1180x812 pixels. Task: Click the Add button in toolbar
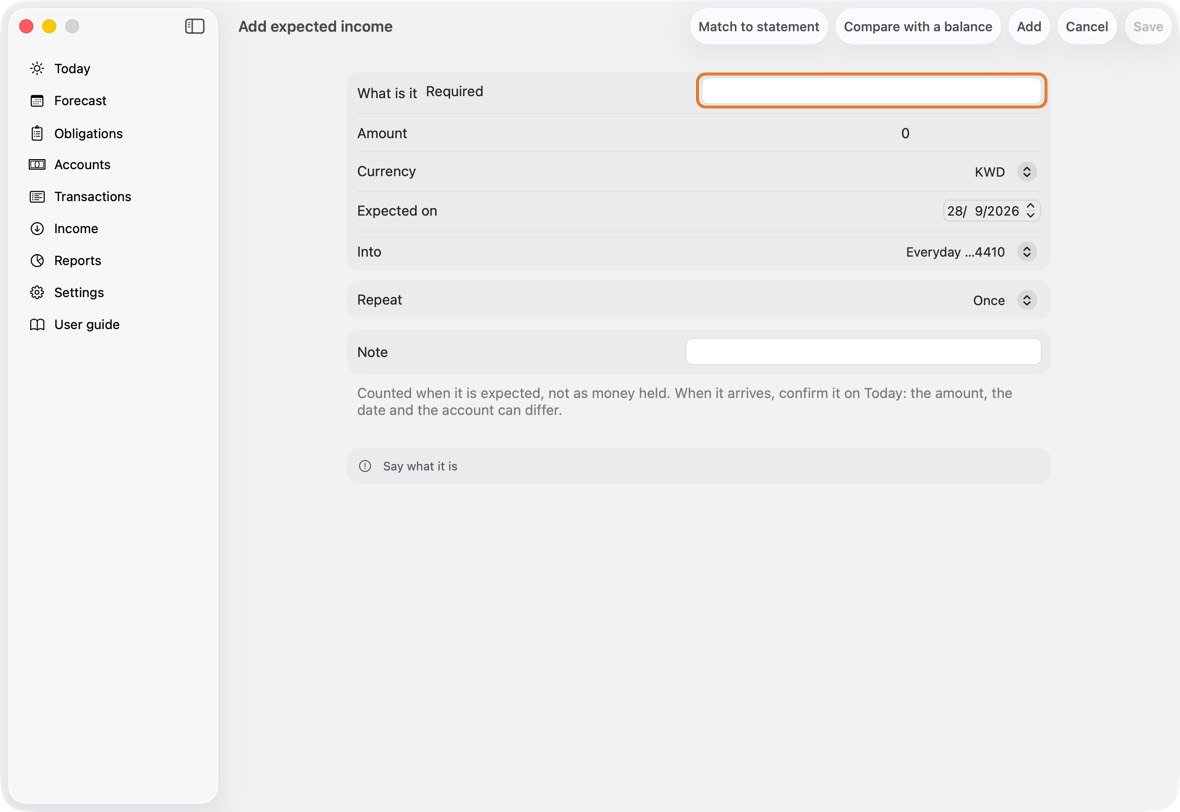[1029, 26]
